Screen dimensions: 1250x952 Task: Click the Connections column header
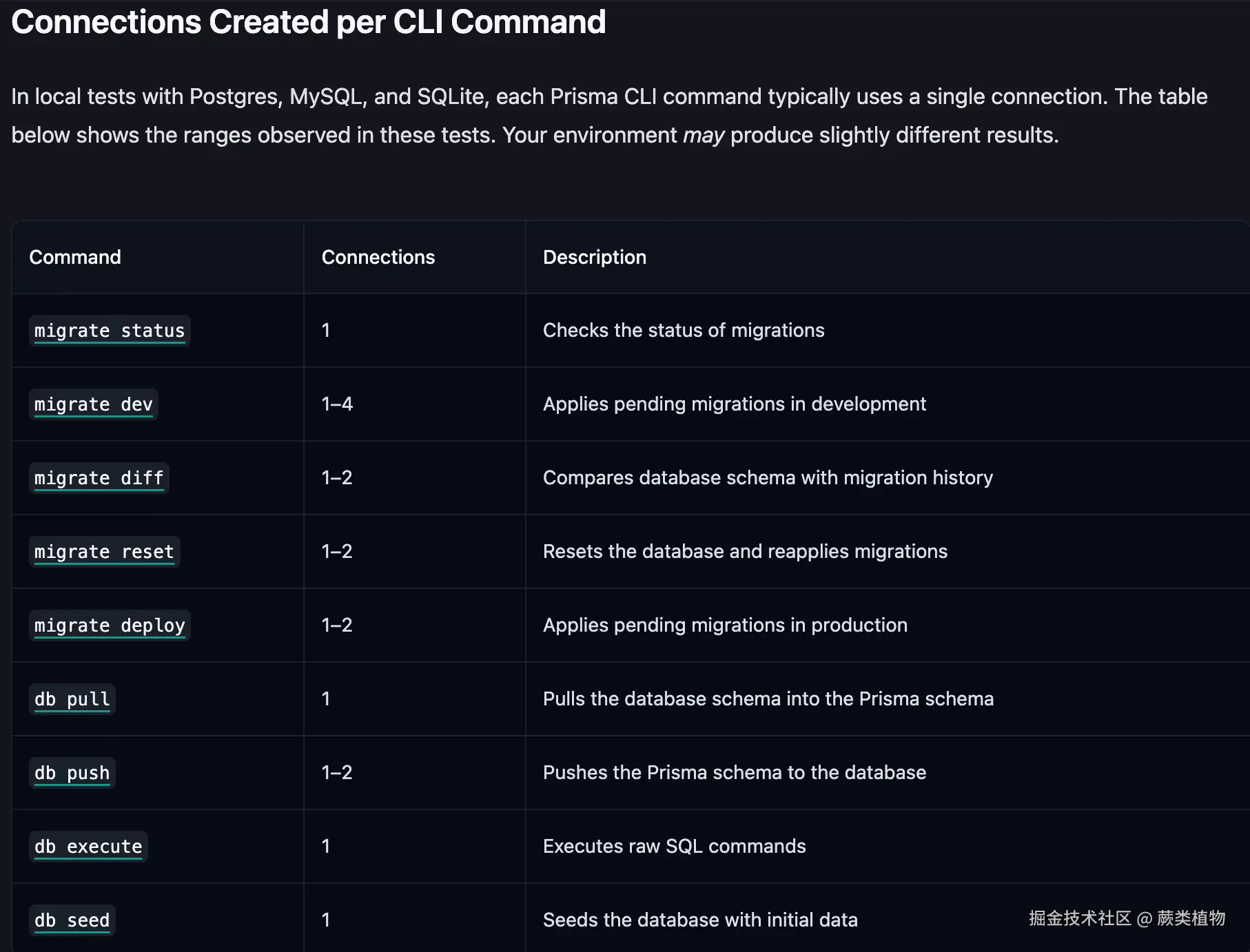378,257
